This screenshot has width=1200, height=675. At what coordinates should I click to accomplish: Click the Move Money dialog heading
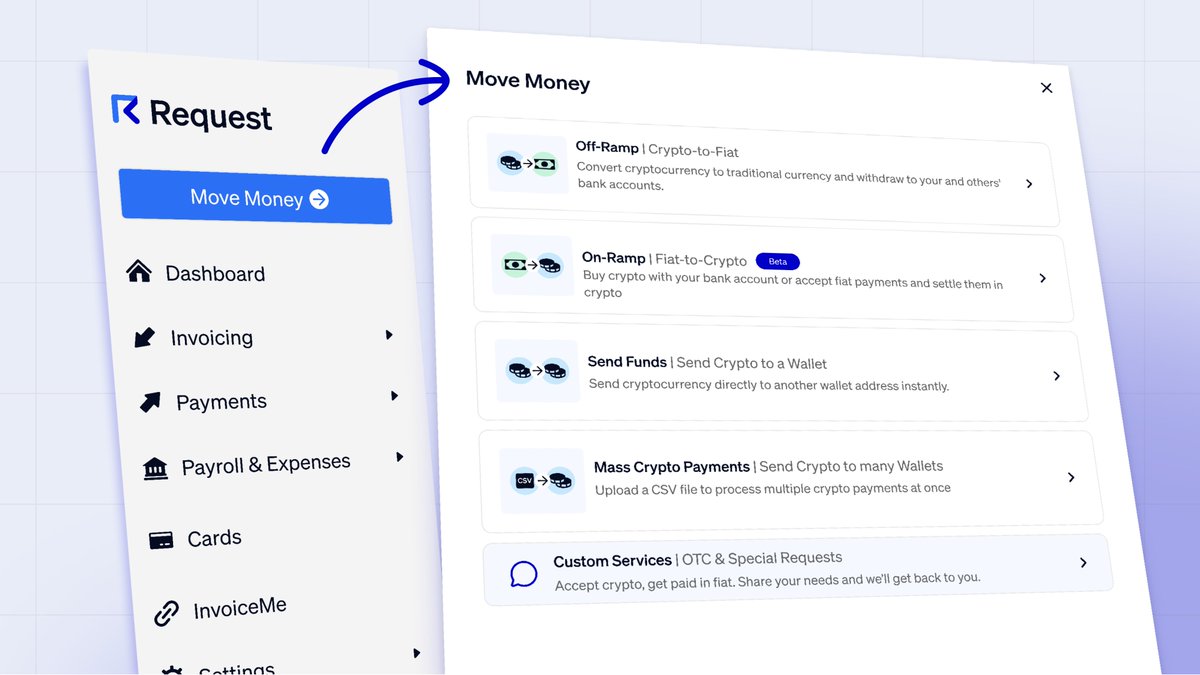tap(528, 81)
